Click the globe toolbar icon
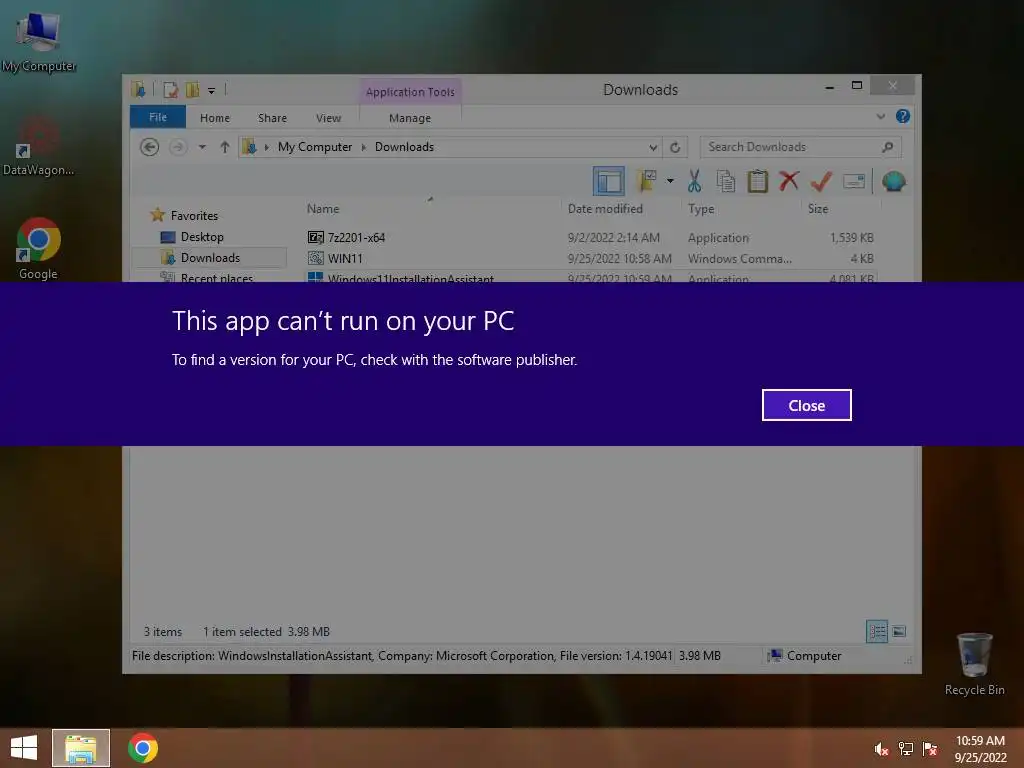This screenshot has width=1024, height=768. tap(893, 181)
